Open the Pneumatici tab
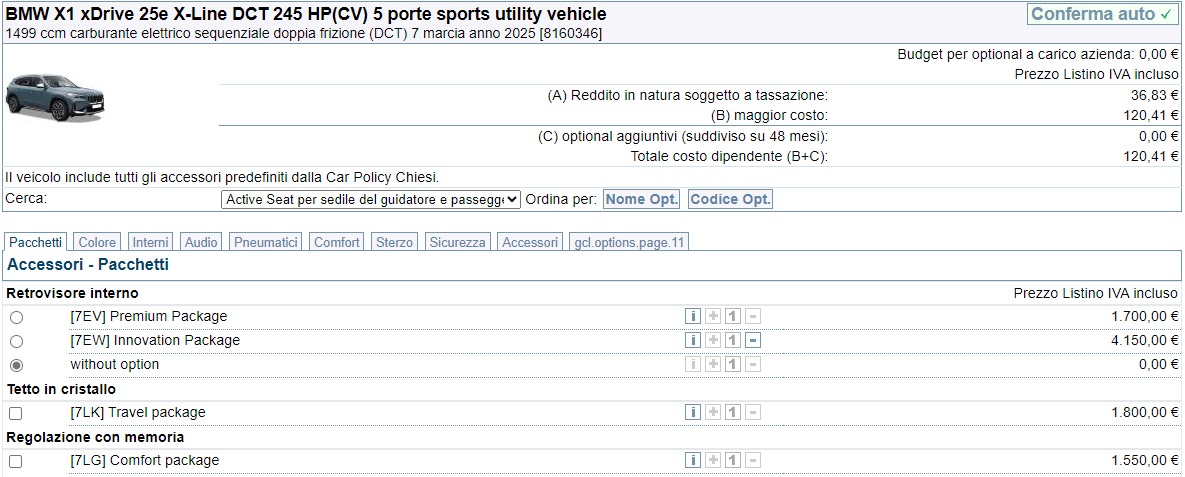Screen dimensions: 1185x477 click(266, 242)
